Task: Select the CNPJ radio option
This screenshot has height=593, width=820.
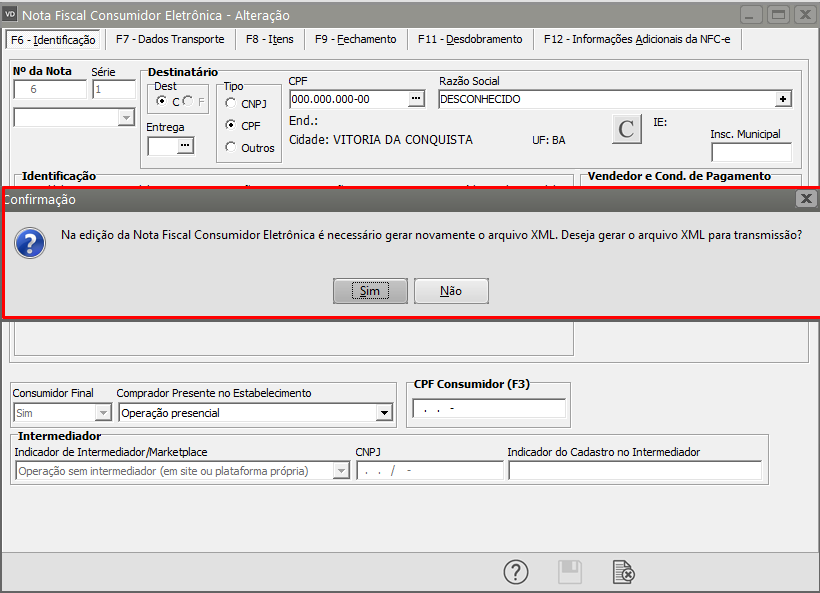Action: click(x=231, y=103)
